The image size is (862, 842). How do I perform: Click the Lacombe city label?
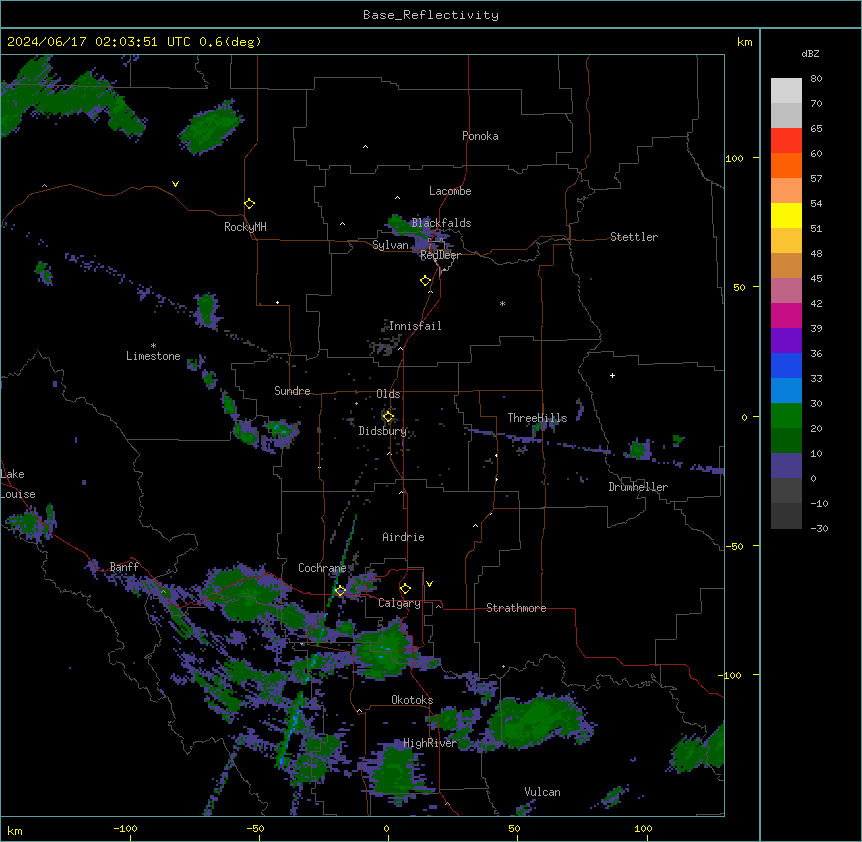pyautogui.click(x=450, y=191)
